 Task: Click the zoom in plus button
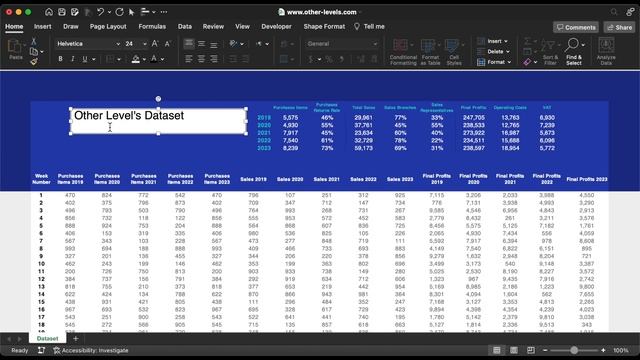tap(603, 350)
